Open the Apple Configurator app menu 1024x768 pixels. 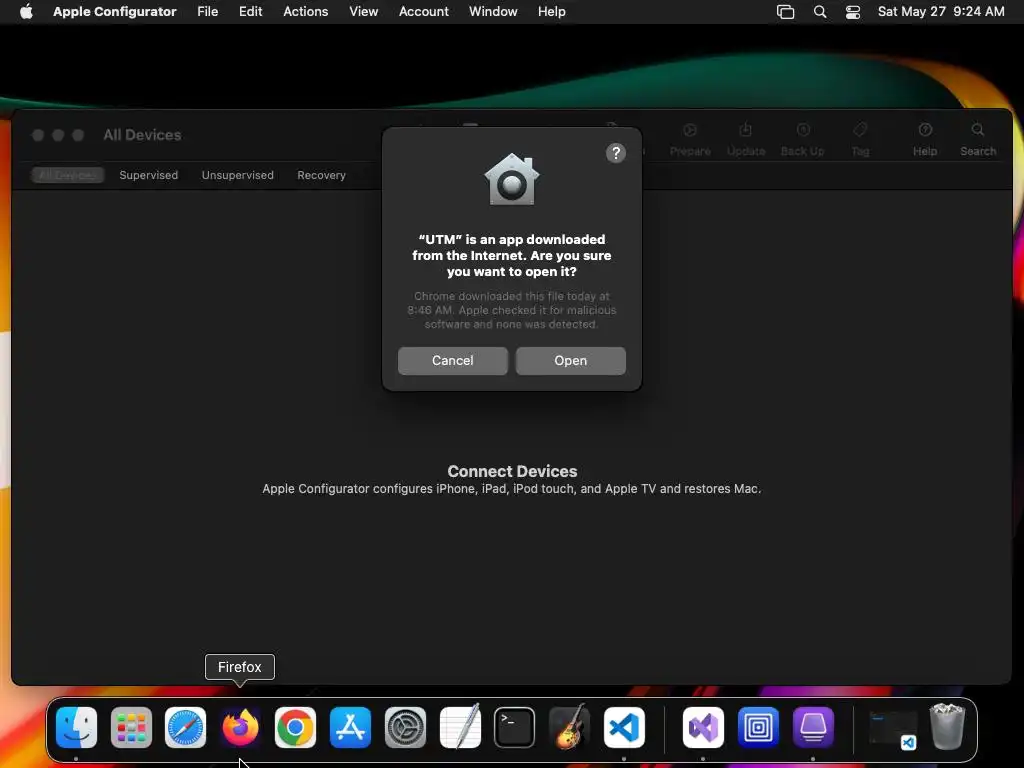point(115,12)
